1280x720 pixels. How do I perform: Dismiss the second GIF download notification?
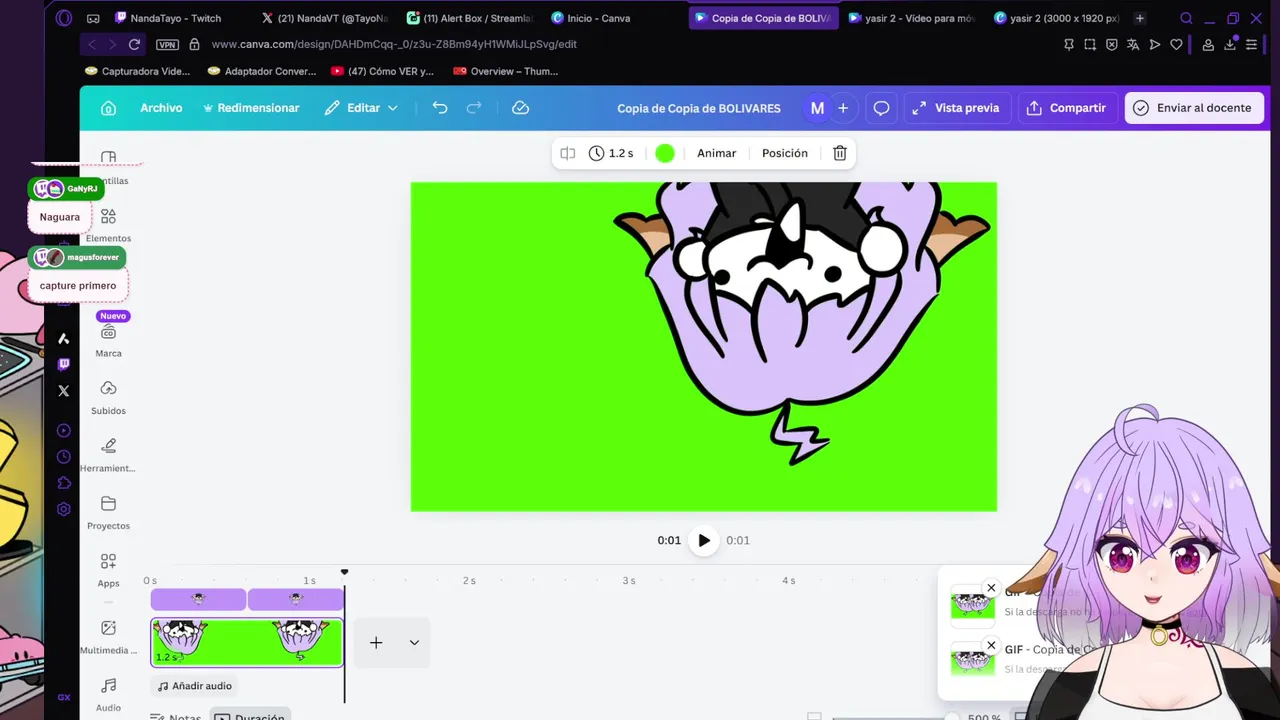click(991, 646)
